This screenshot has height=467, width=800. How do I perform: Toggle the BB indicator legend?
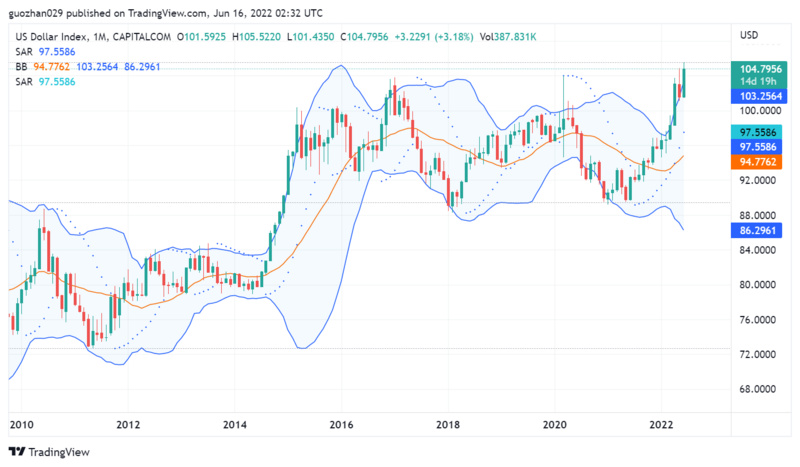tap(21, 66)
